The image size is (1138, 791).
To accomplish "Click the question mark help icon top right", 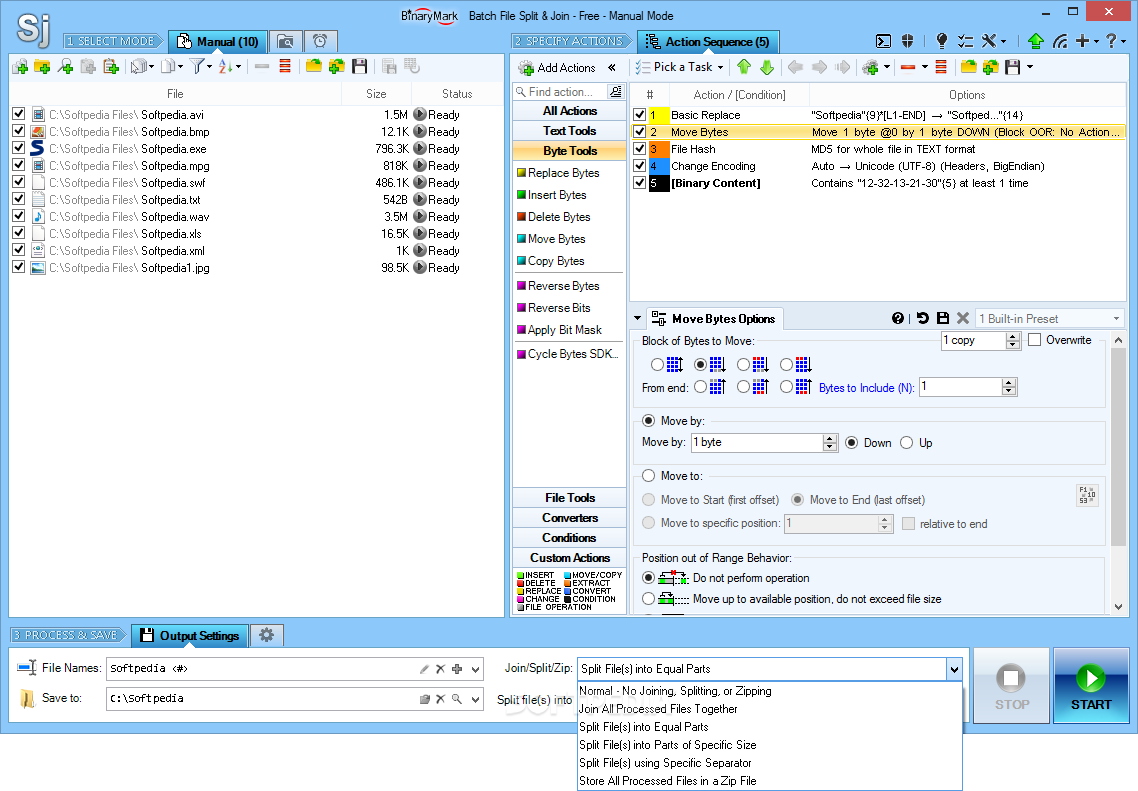I will coord(1111,41).
